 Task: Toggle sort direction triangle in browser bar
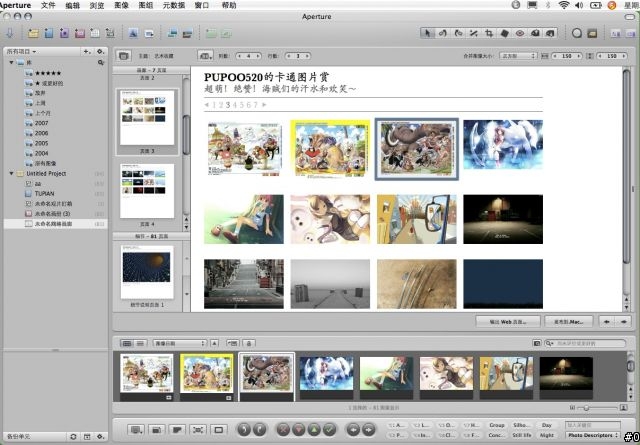tap(215, 344)
